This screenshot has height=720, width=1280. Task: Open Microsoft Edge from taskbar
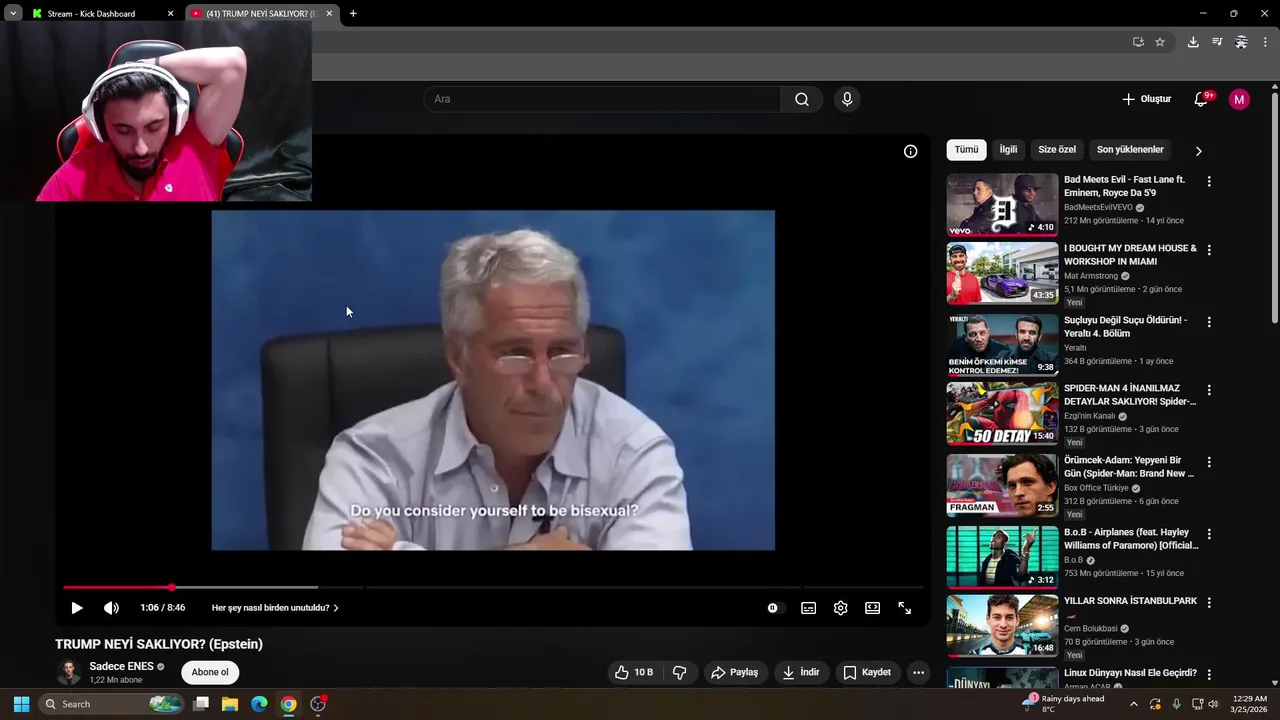259,704
